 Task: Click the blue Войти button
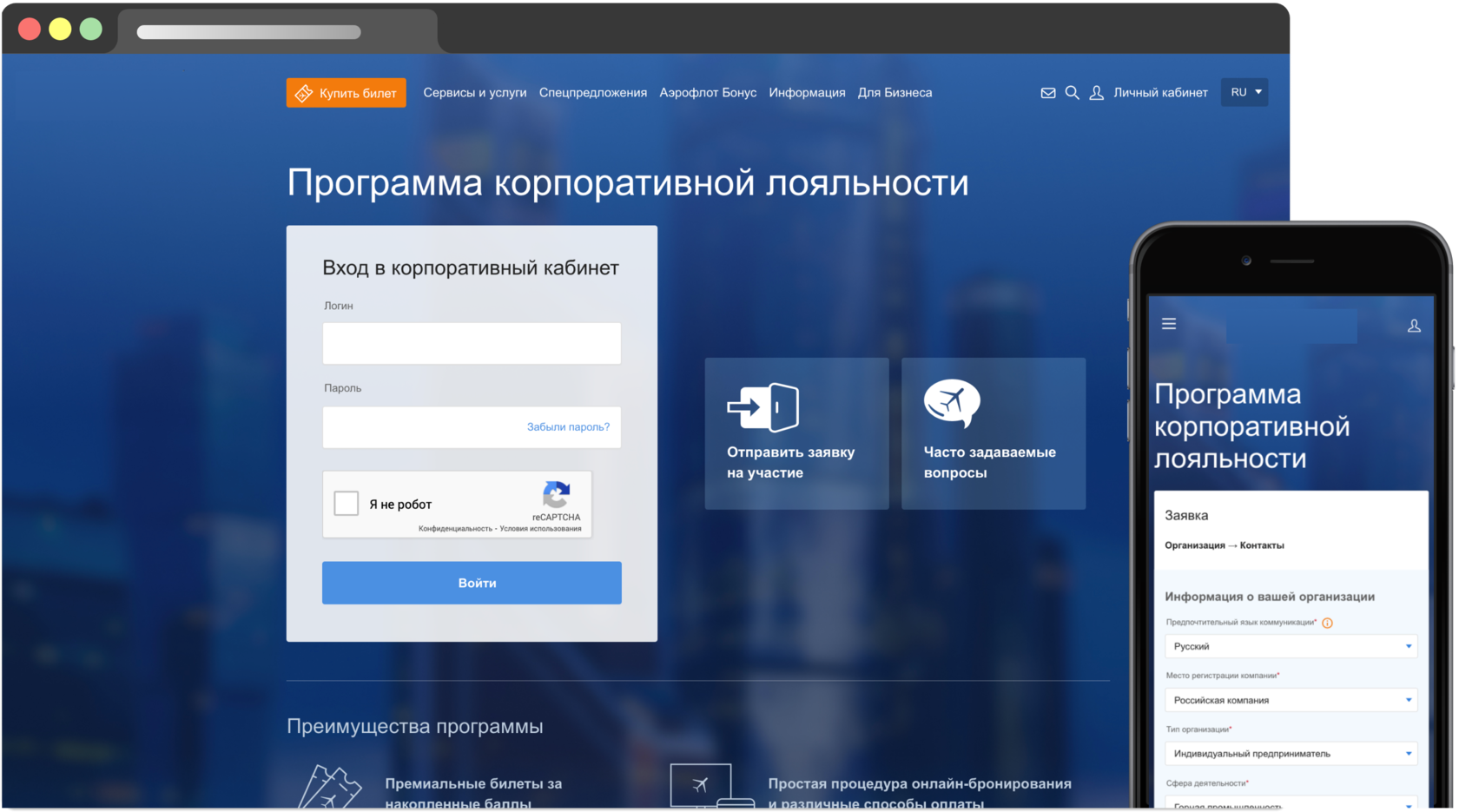[x=472, y=583]
